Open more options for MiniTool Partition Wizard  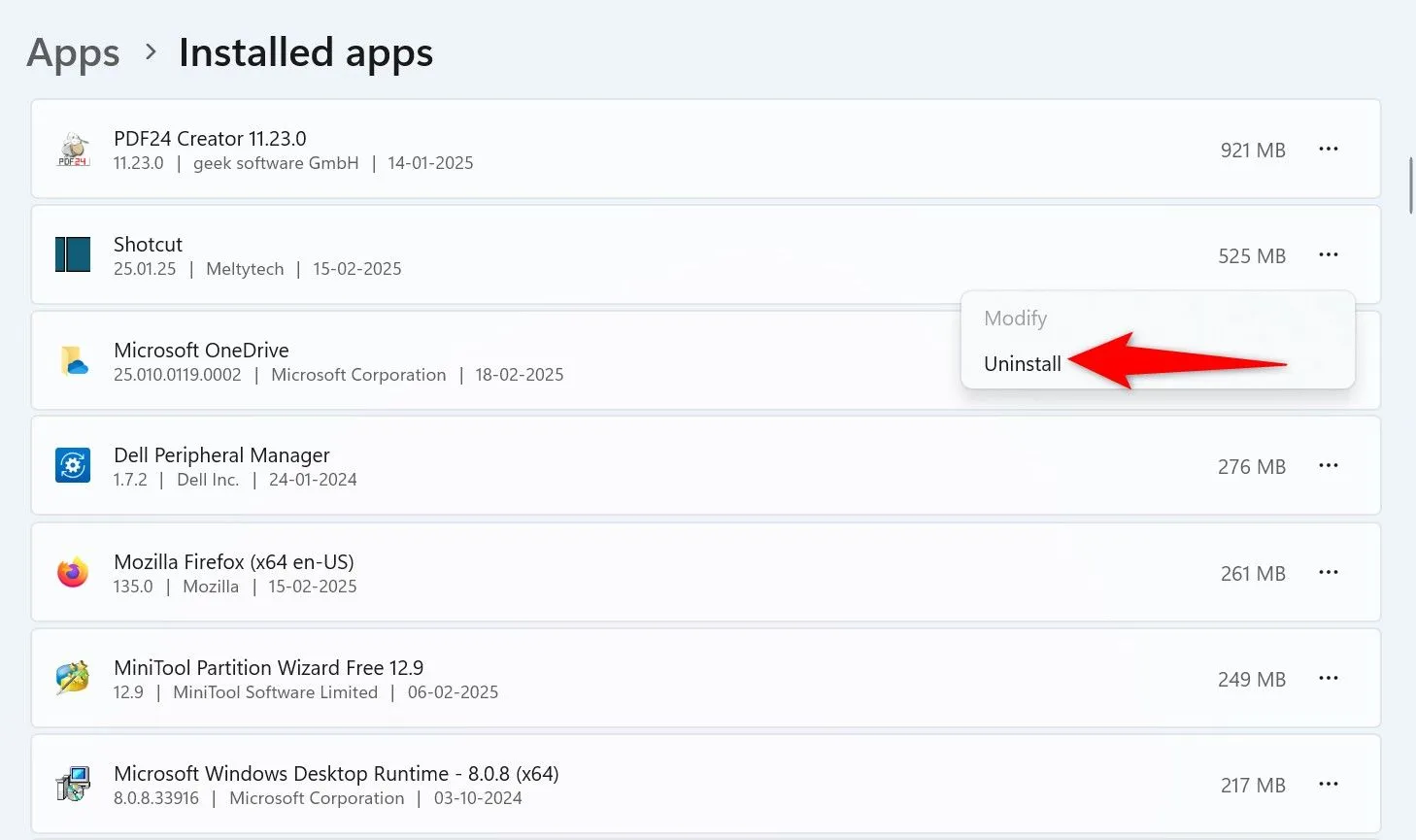point(1329,678)
